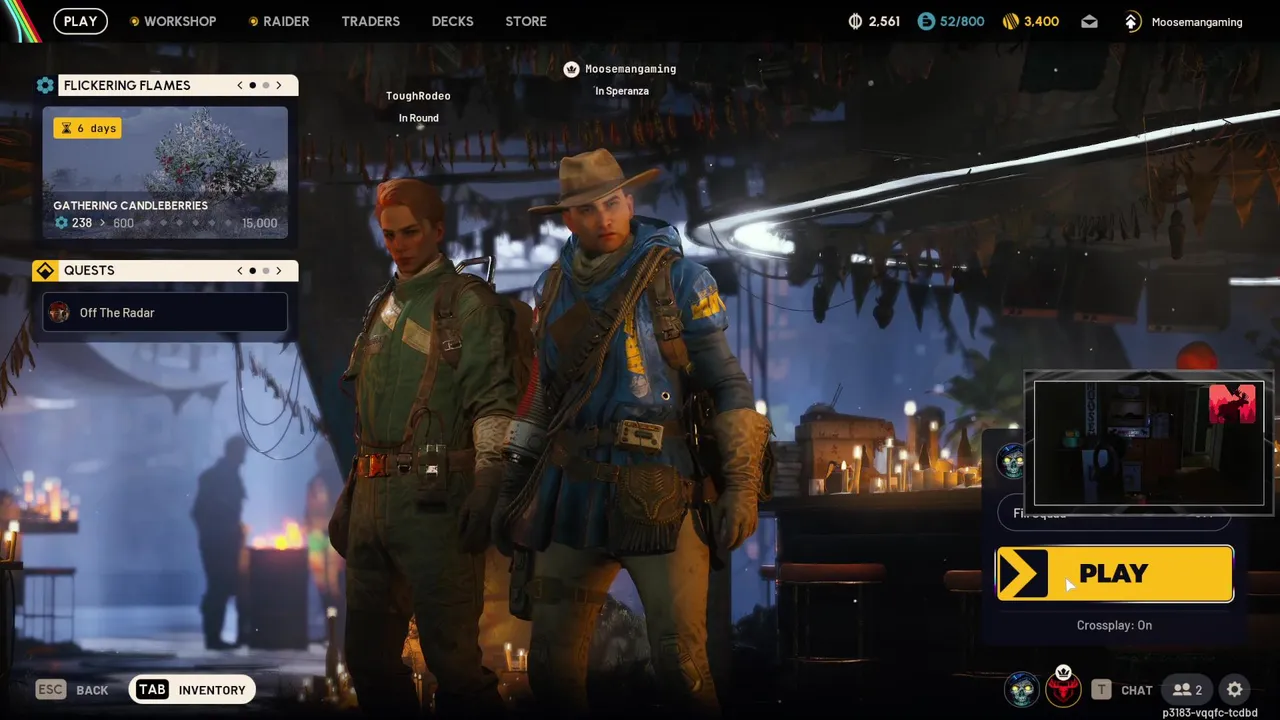
Task: Click the Moosemangaming profile rank icon
Action: (1132, 21)
